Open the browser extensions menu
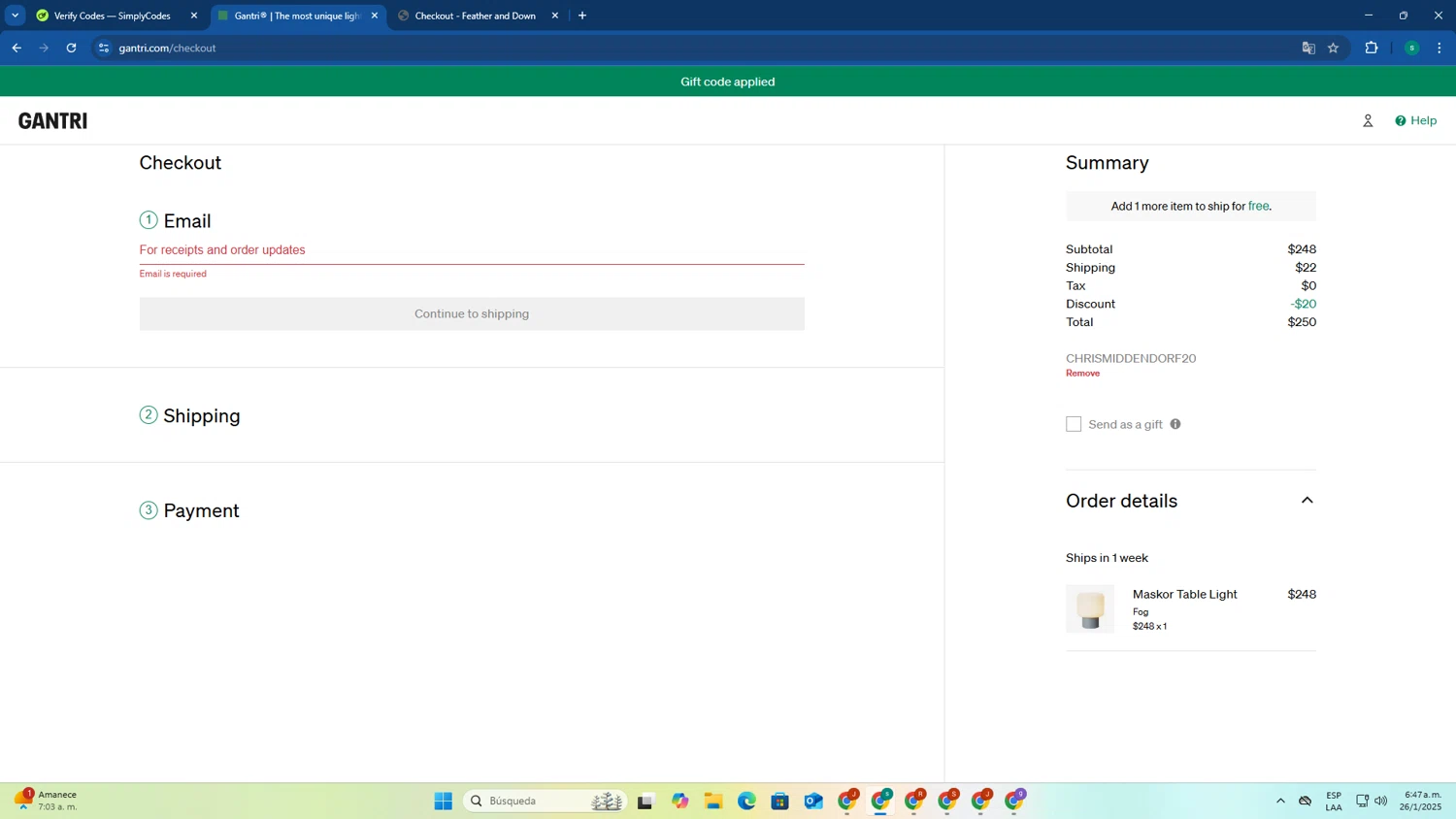The height and width of the screenshot is (819, 1456). click(1372, 48)
